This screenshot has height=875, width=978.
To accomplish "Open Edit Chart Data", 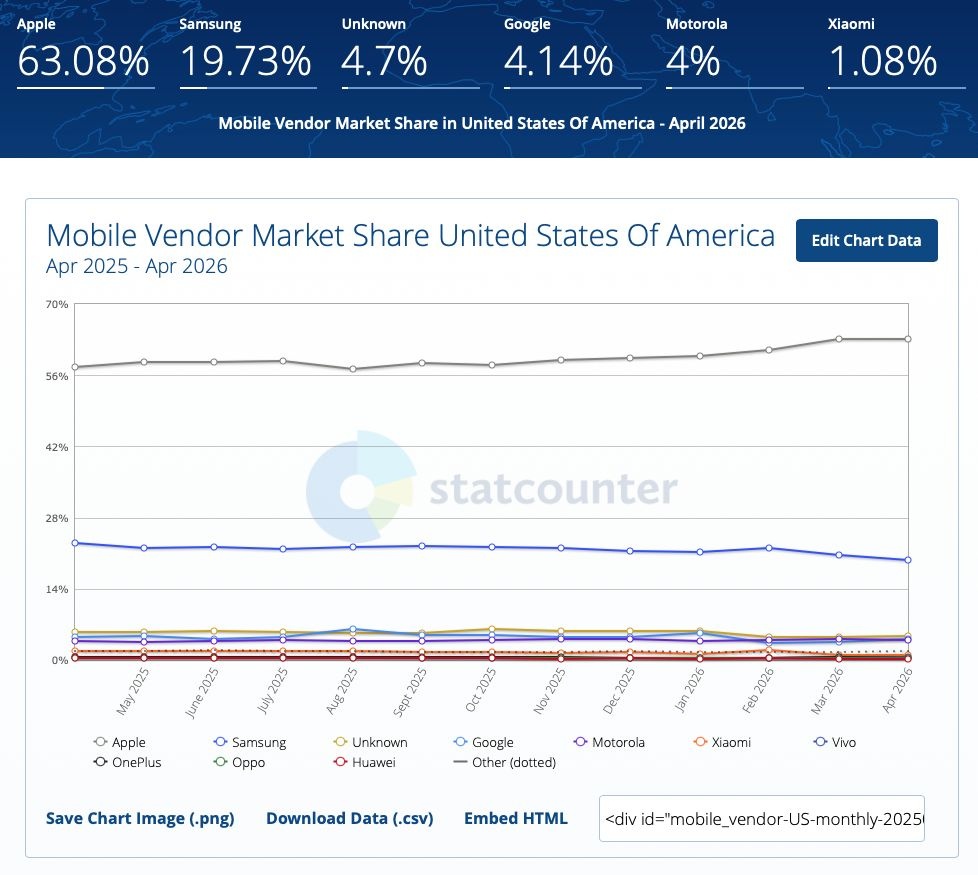I will (x=866, y=240).
